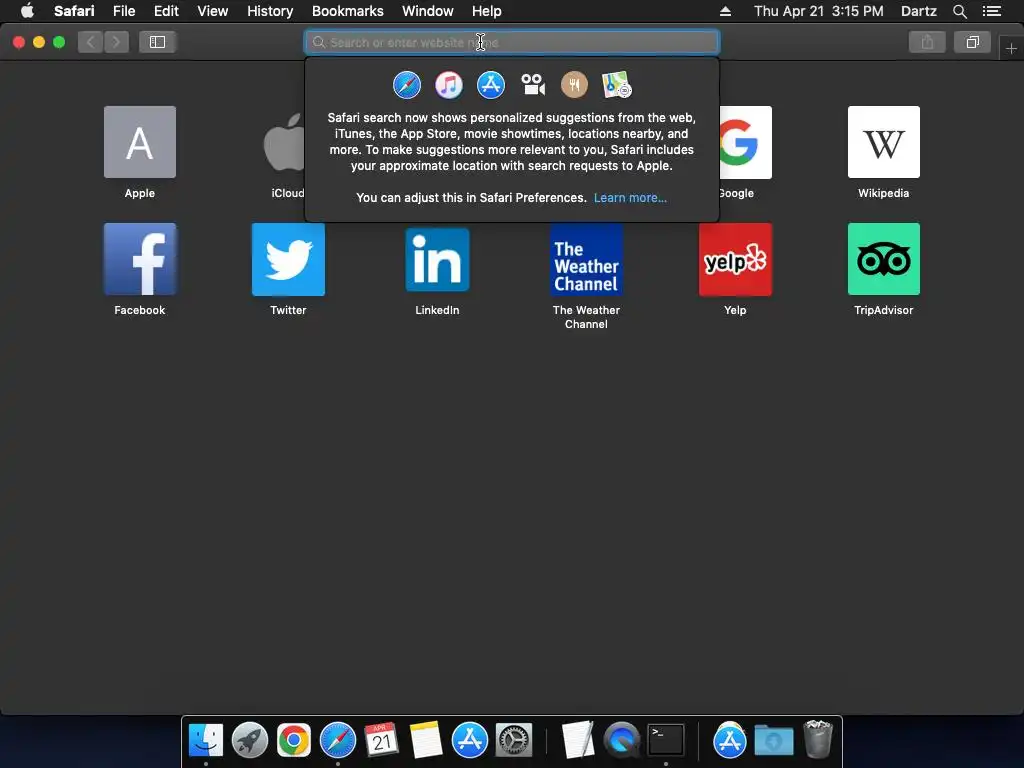This screenshot has width=1024, height=768.
Task: Click the Safari forward navigation arrow
Action: pos(116,42)
